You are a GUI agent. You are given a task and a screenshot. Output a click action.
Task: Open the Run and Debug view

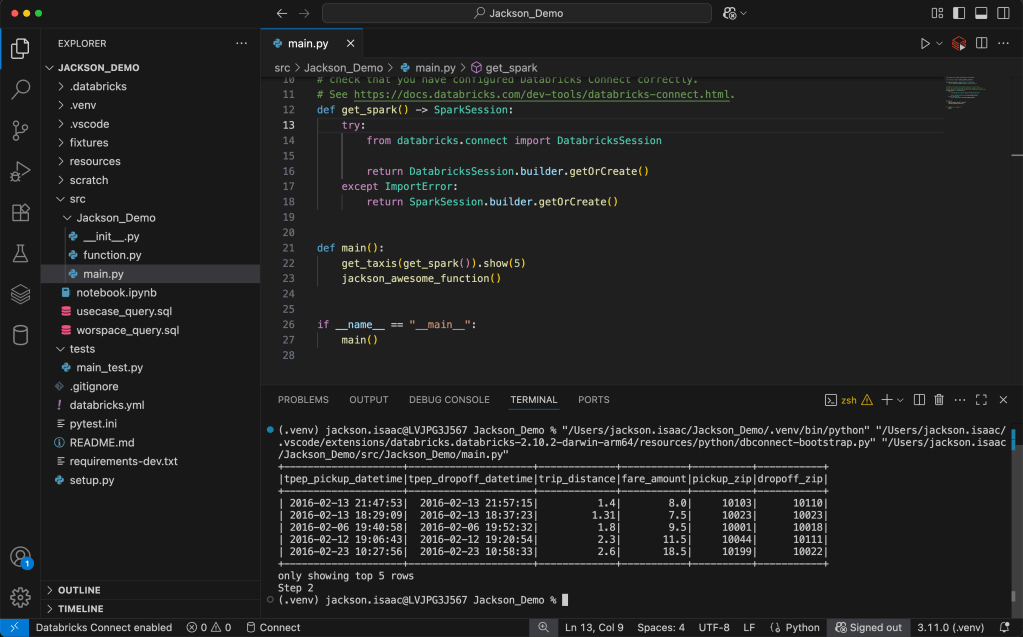pyautogui.click(x=20, y=170)
